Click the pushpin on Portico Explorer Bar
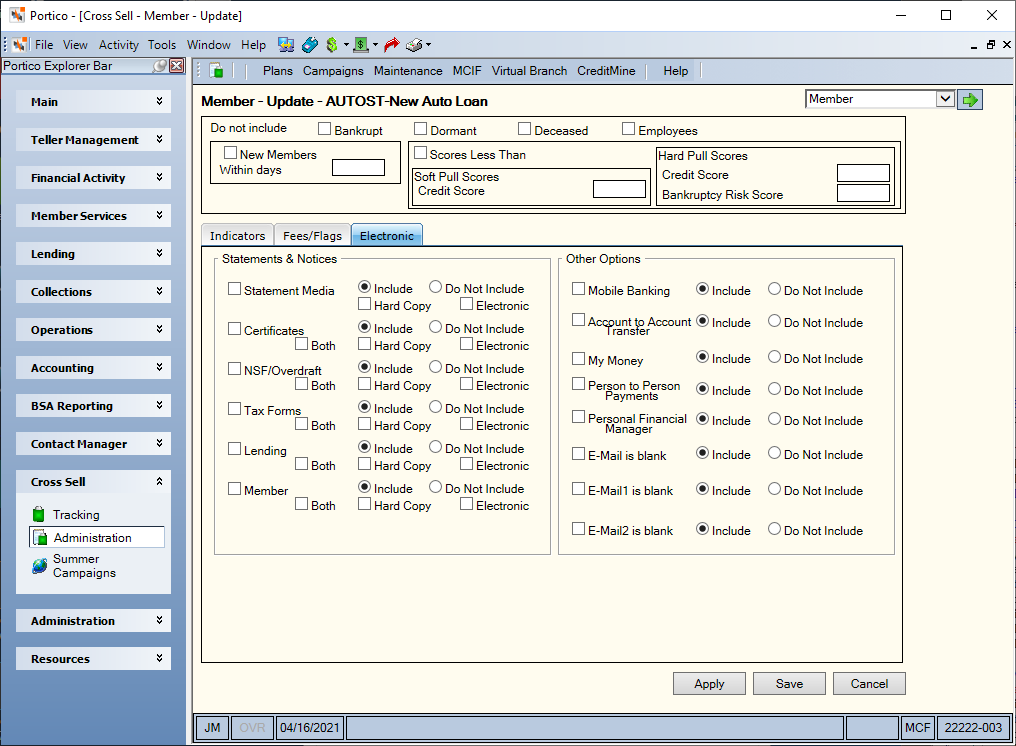 coord(159,65)
